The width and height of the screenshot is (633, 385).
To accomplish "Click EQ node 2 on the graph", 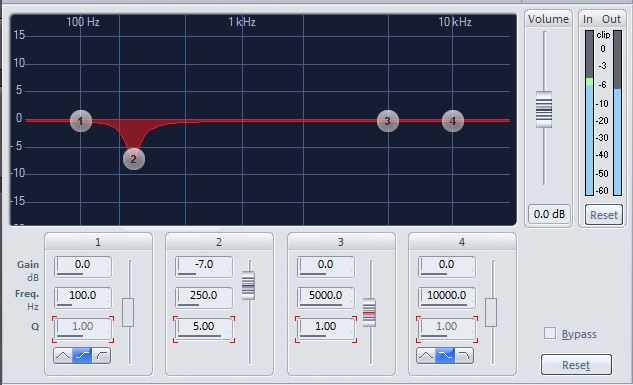I will click(134, 159).
